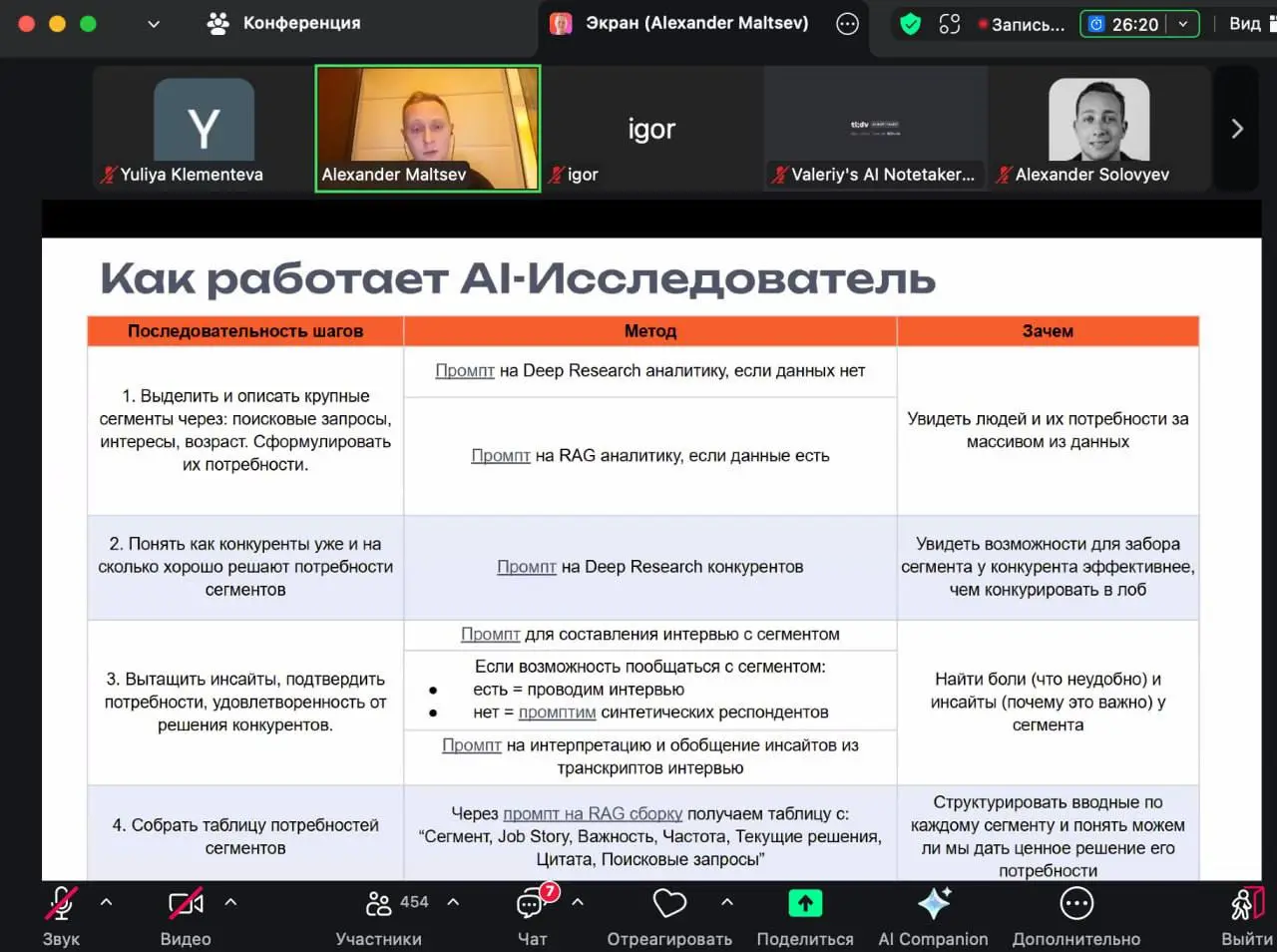Screen dimensions: 1277x952
Task: Expand video options arrow next to Видео
Action: [230, 902]
